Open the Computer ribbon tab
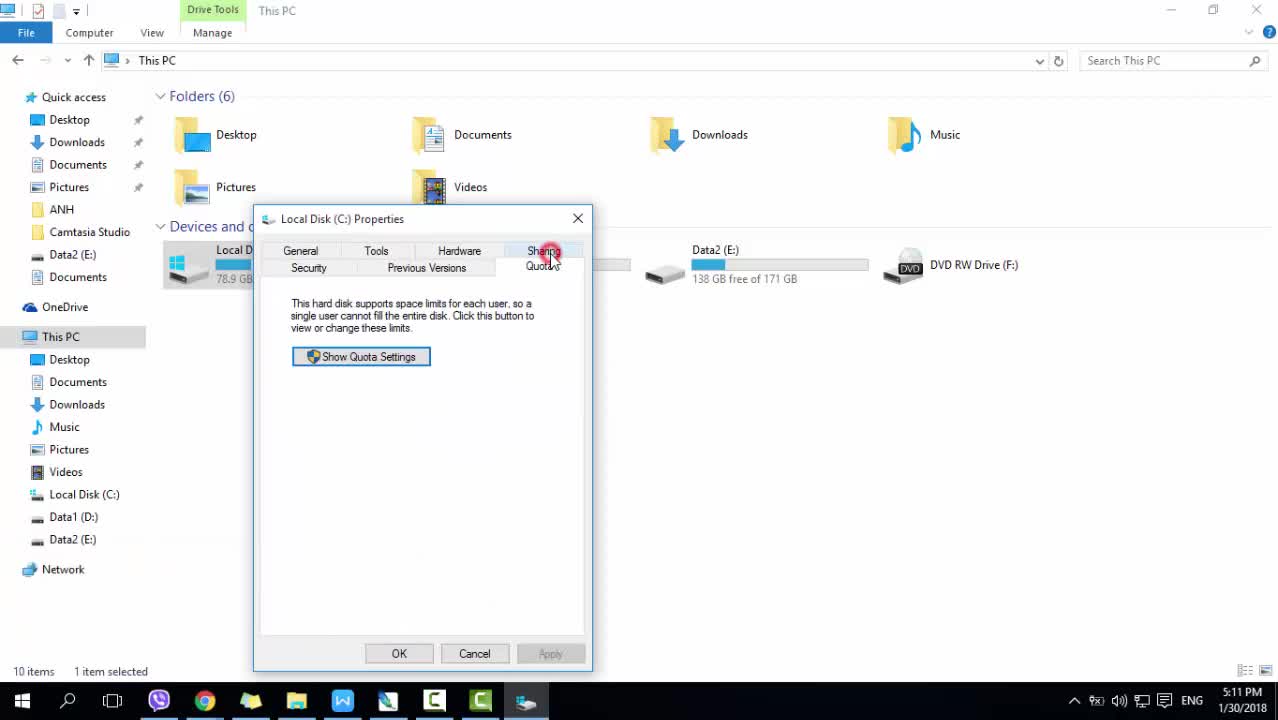Image resolution: width=1278 pixels, height=720 pixels. (89, 33)
